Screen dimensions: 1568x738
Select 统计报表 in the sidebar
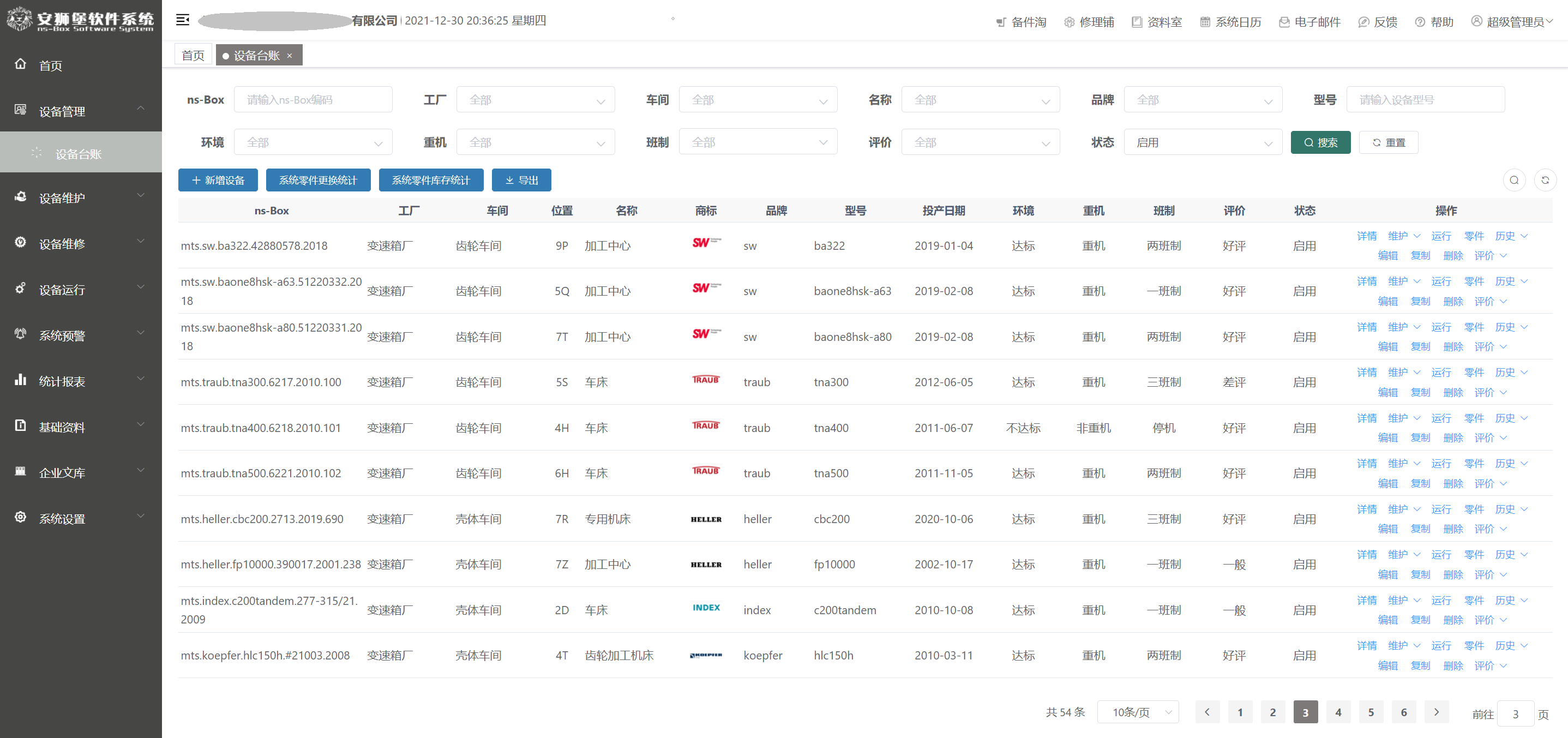coord(63,381)
